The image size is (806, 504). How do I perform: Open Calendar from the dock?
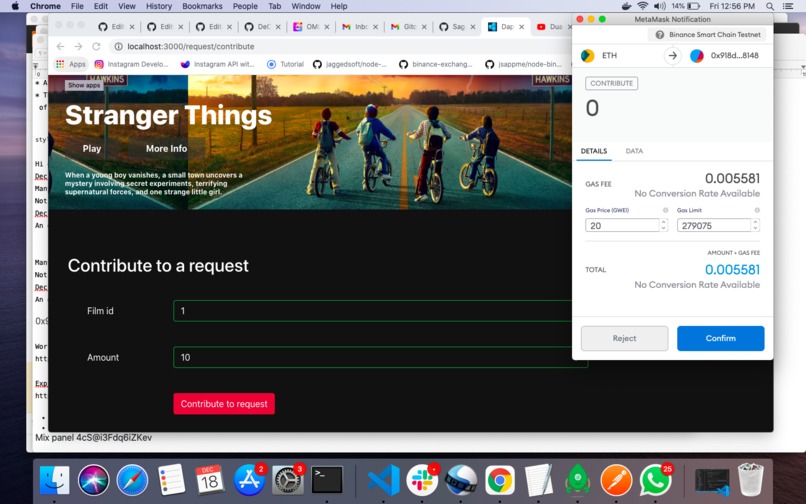click(209, 480)
